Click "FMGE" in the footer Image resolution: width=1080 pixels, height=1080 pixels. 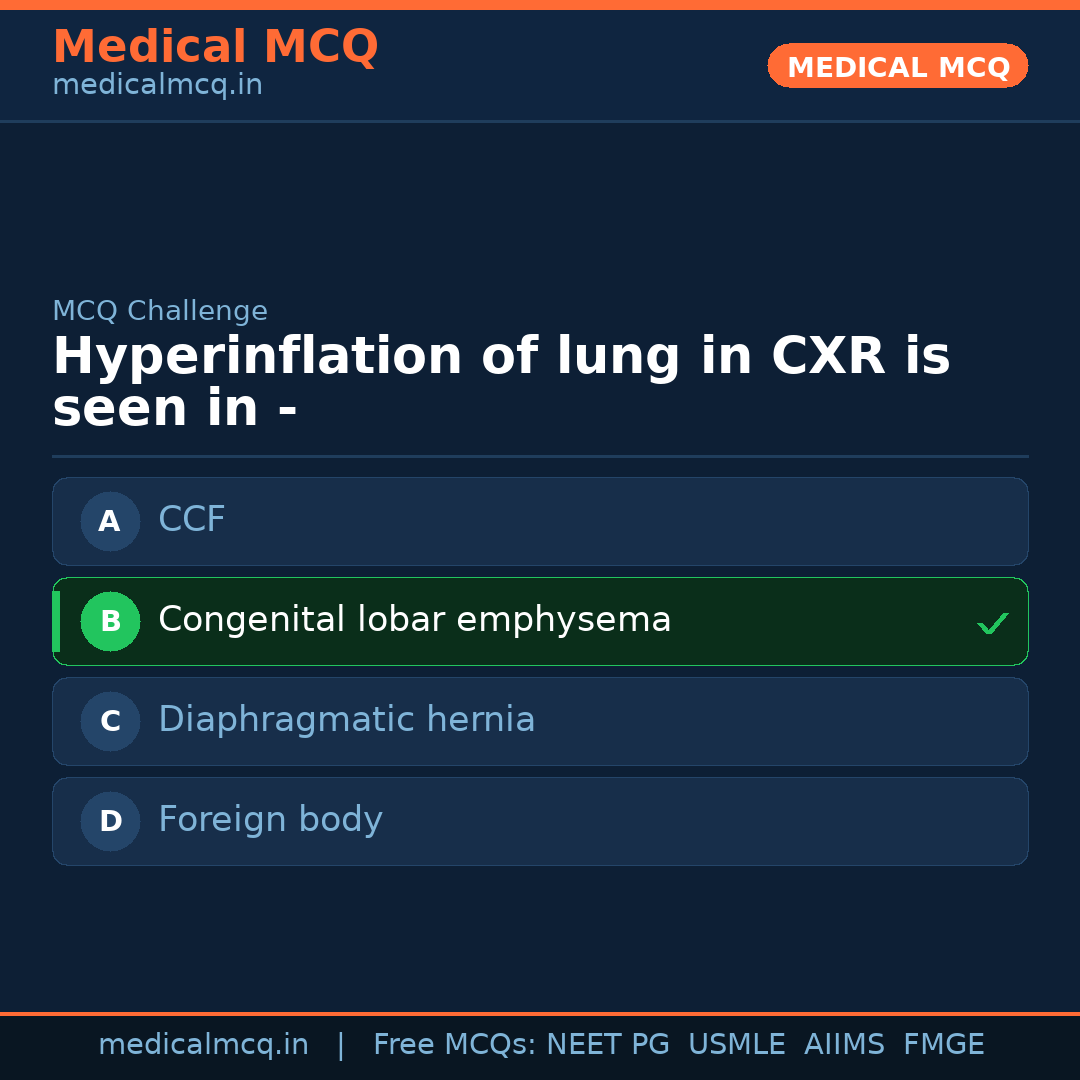click(943, 1045)
